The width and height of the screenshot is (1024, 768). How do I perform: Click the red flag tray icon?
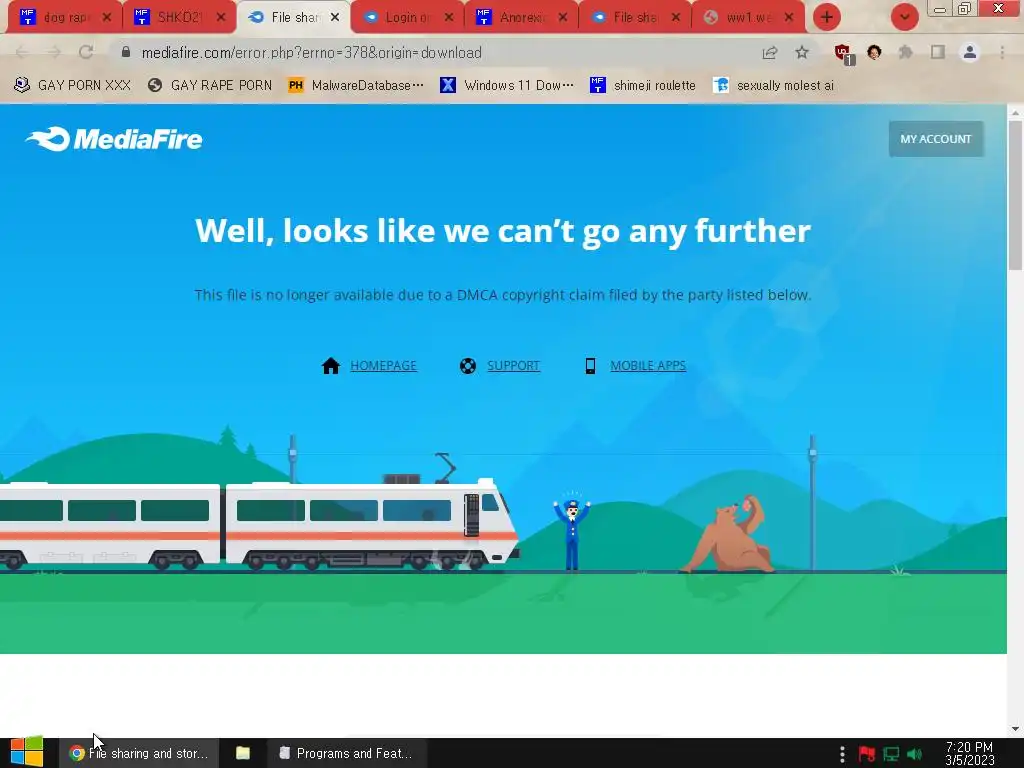[x=867, y=754]
